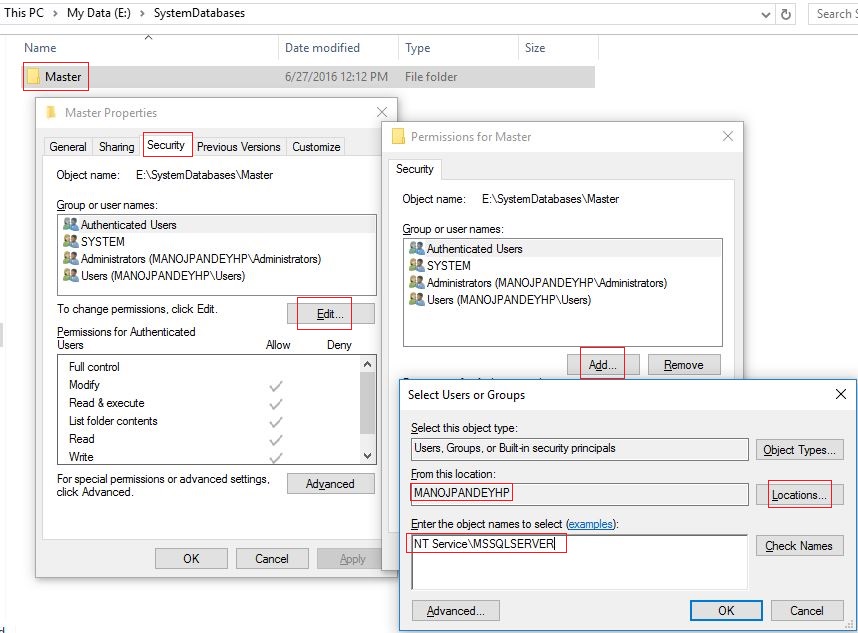Close the Master Properties dialog
This screenshot has height=633, width=858.
(x=382, y=112)
